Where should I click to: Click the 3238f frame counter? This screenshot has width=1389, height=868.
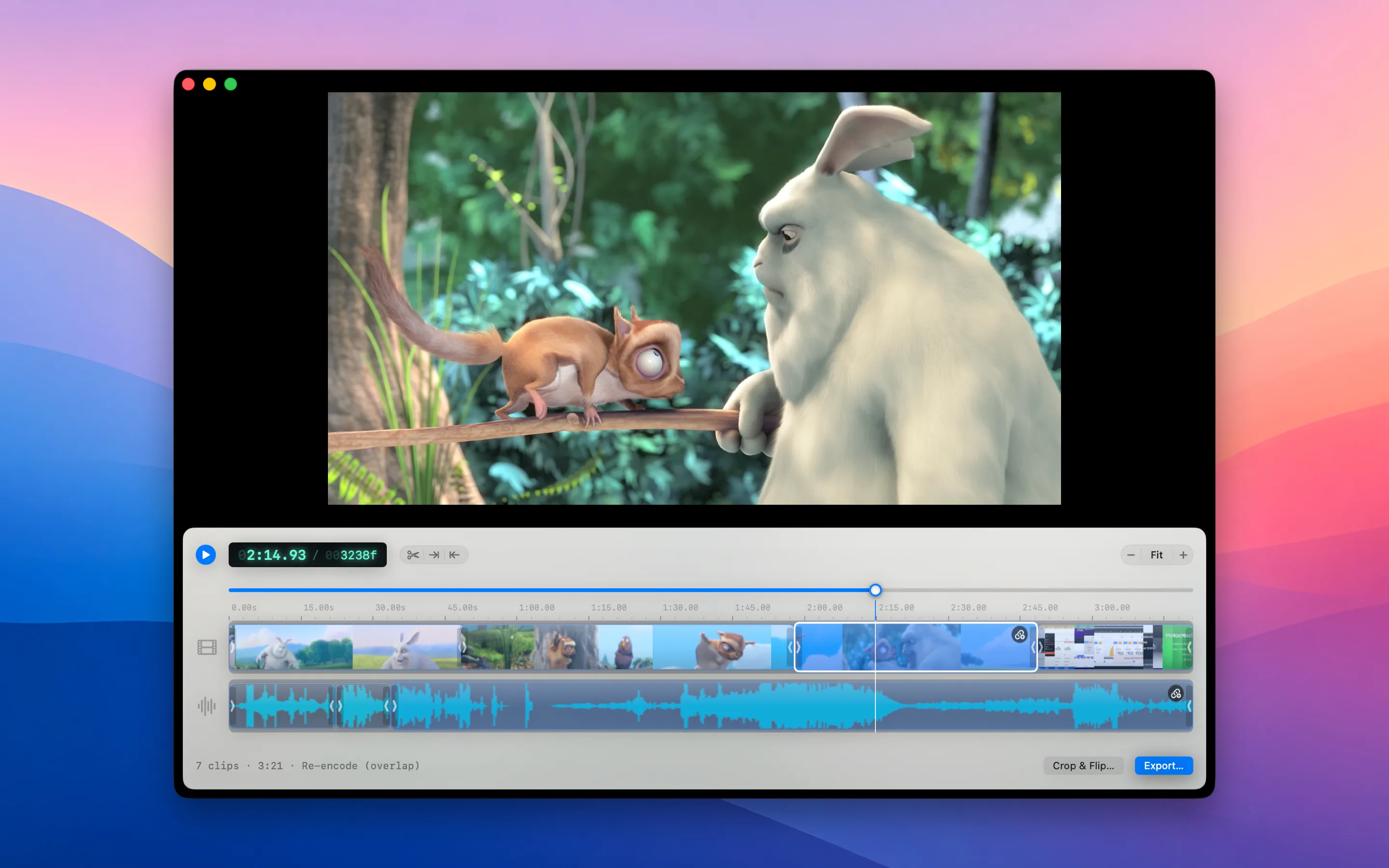[x=351, y=555]
